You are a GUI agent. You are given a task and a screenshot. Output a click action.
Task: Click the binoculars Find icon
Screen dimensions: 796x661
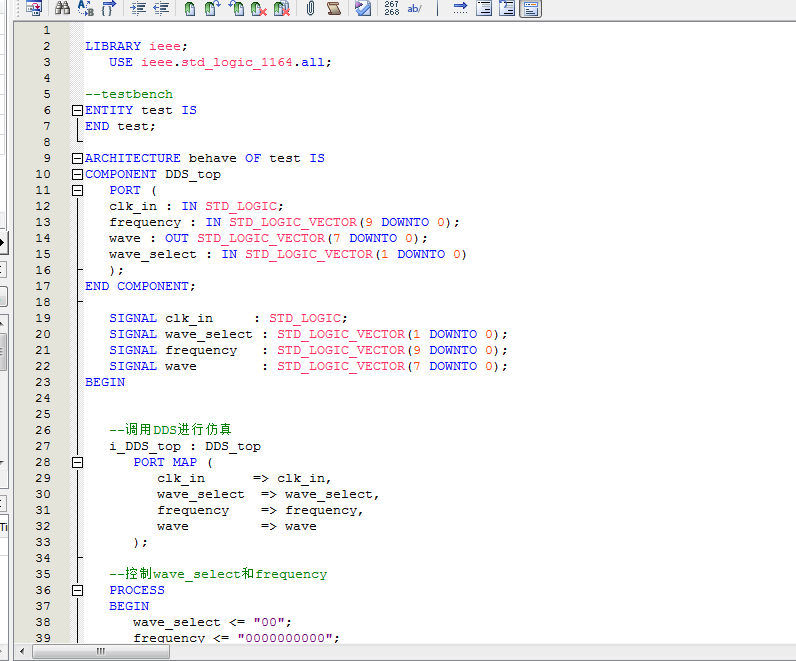coord(62,9)
